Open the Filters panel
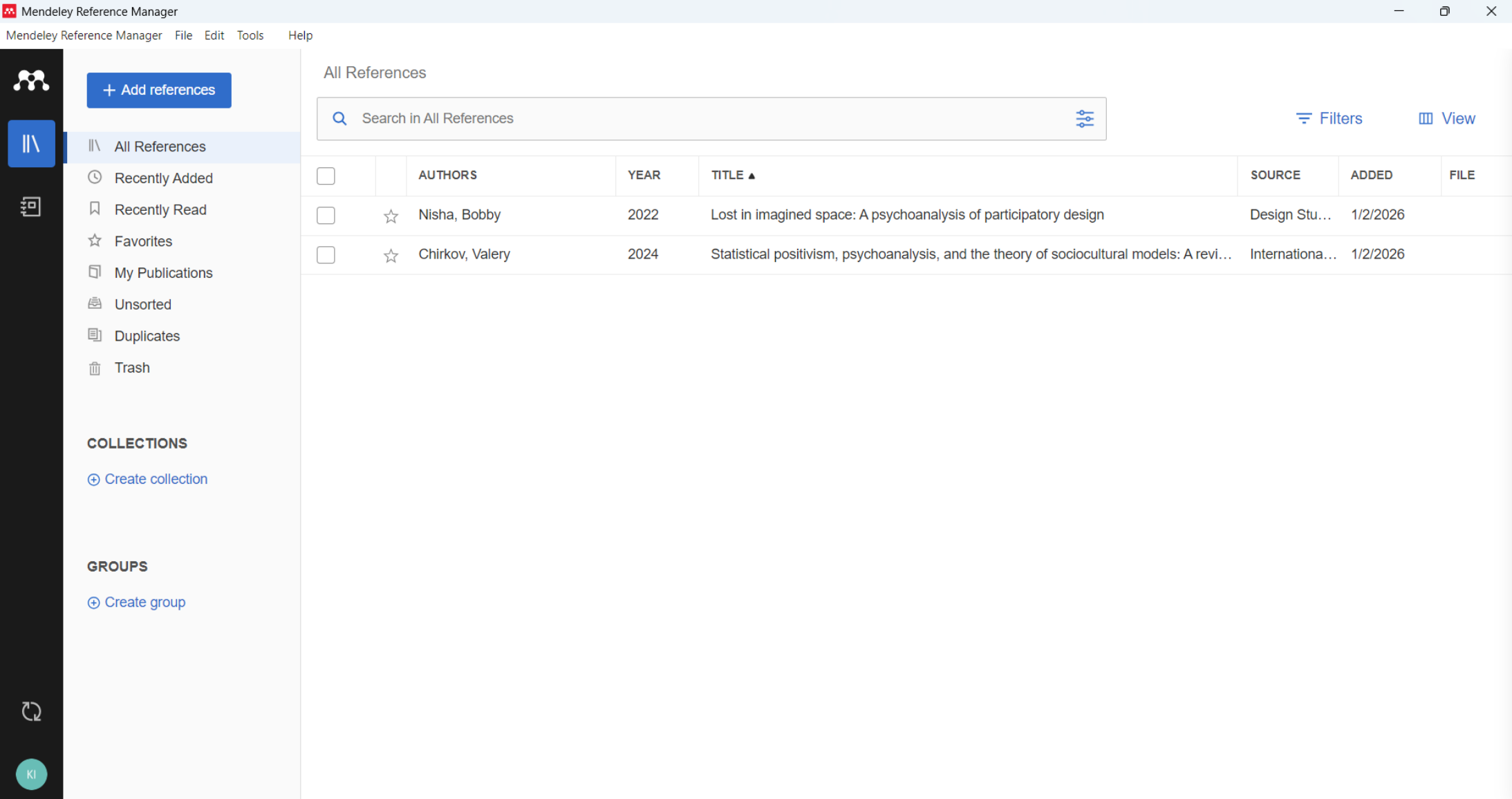1512x799 pixels. point(1329,119)
